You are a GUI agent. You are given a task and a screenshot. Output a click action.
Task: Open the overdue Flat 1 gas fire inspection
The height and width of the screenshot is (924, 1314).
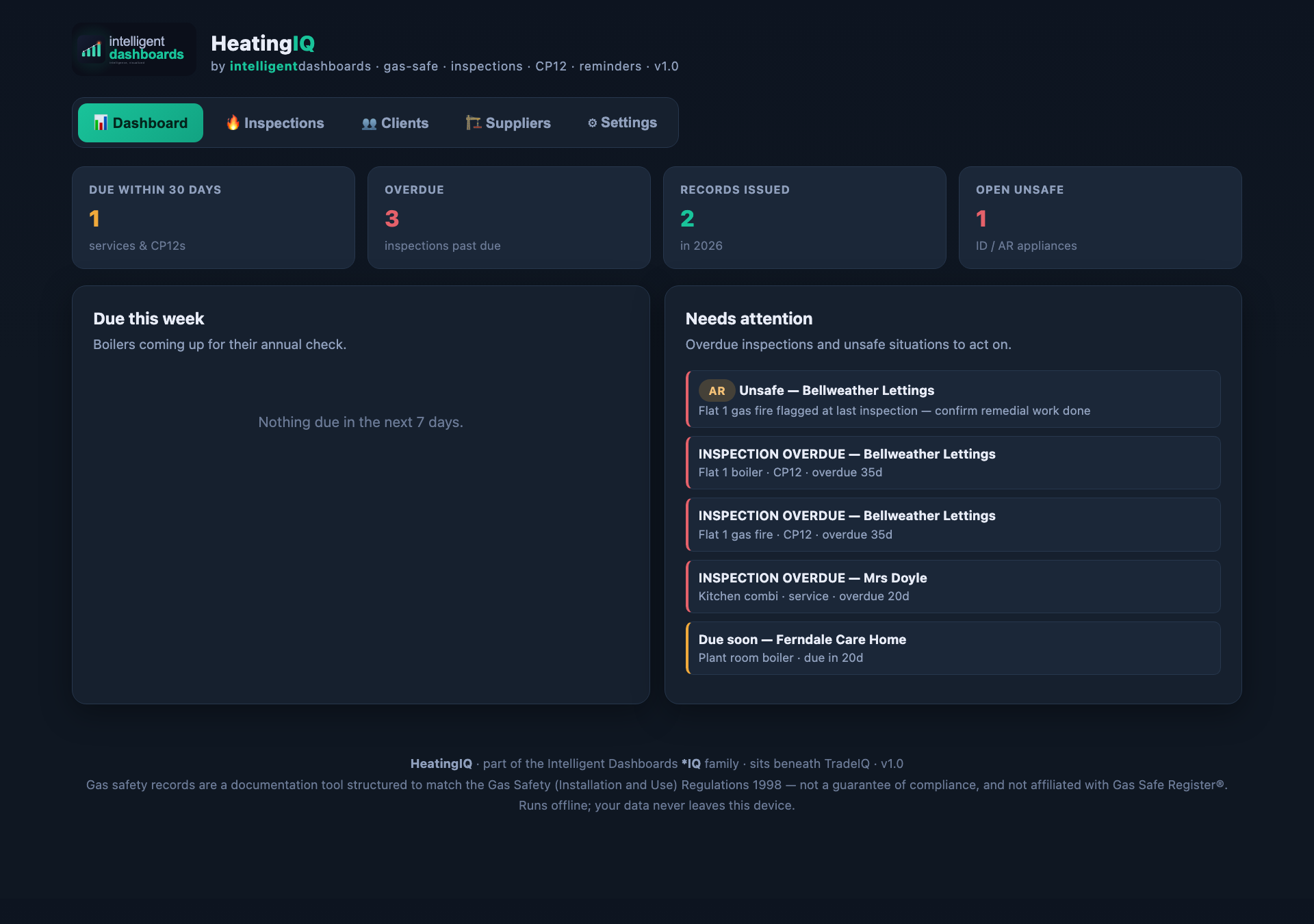[x=953, y=524]
